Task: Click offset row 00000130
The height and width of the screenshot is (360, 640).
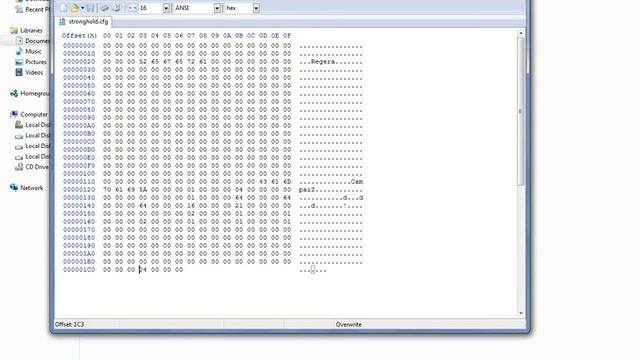Action: click(x=79, y=198)
